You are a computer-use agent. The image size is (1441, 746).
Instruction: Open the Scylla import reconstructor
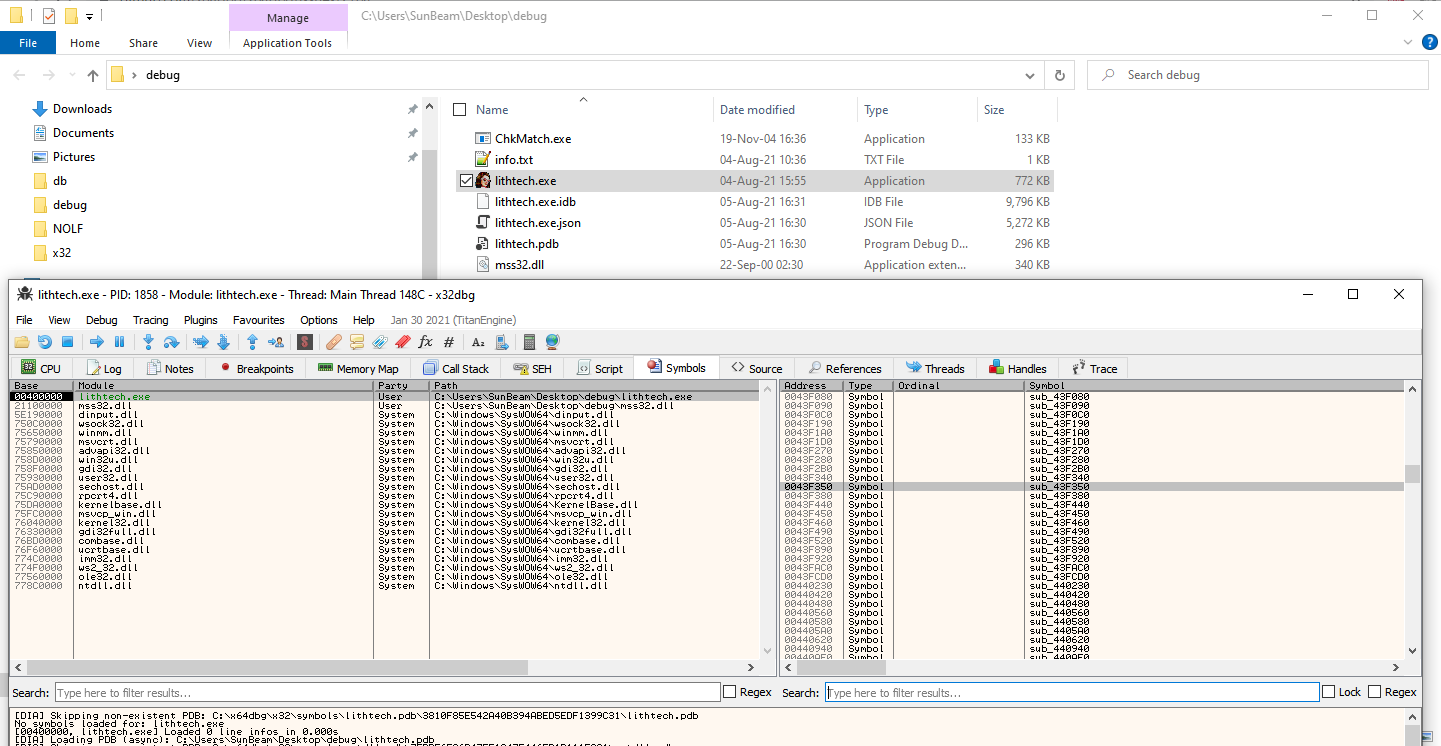[304, 341]
